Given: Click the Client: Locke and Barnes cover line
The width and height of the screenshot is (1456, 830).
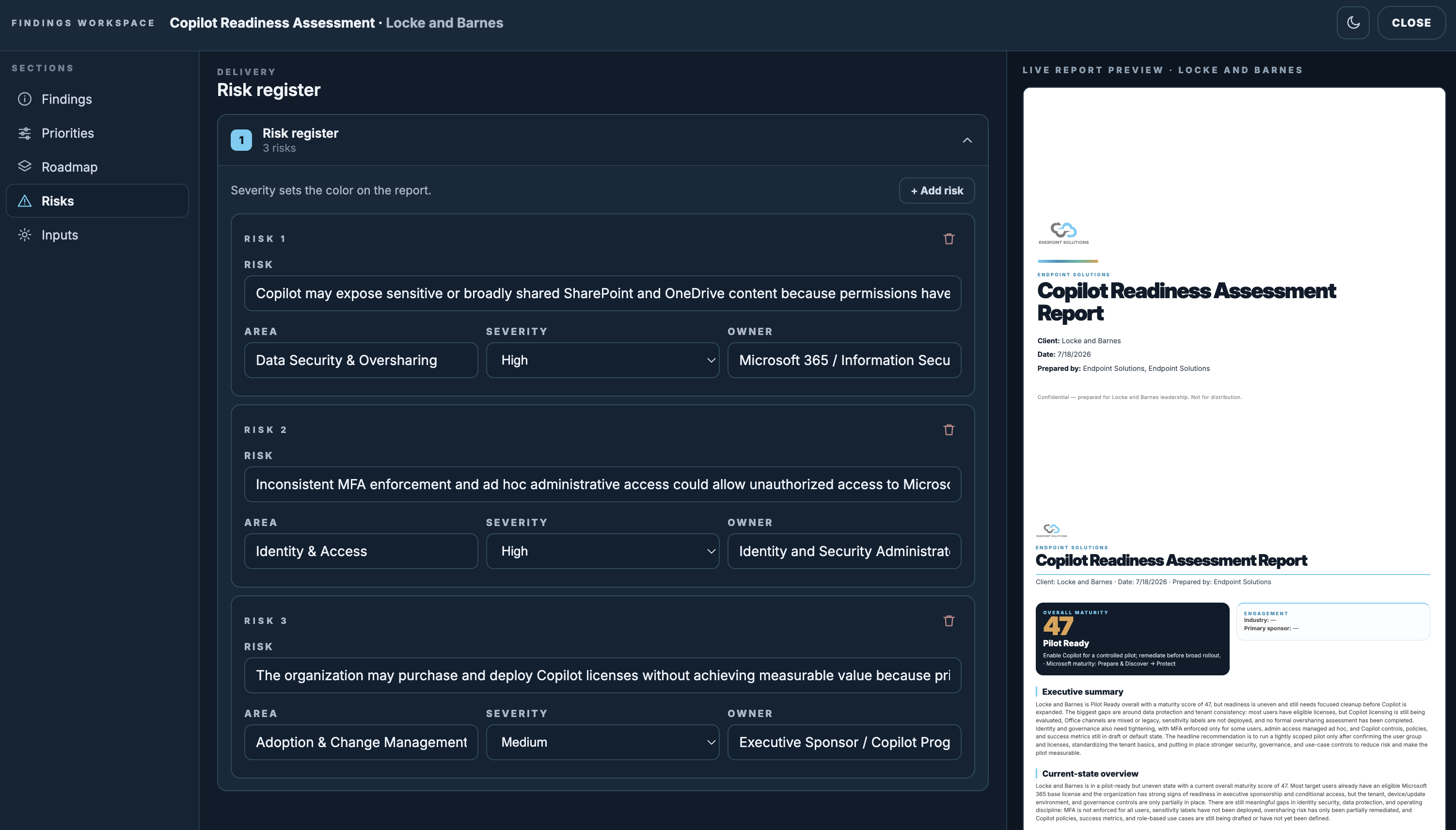Looking at the screenshot, I should 1079,341.
